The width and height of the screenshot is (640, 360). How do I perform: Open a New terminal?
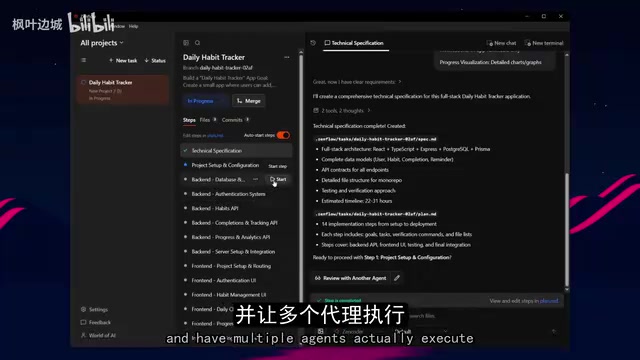pos(544,43)
